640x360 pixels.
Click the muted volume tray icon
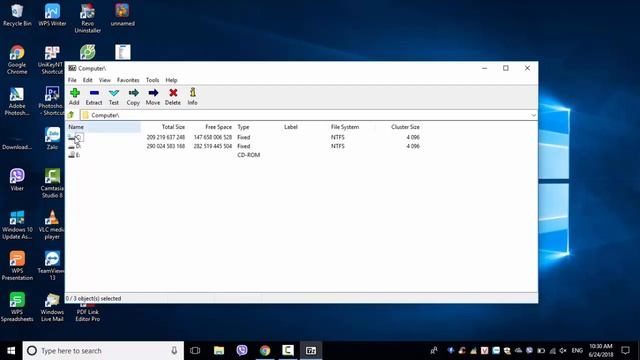[563, 351]
